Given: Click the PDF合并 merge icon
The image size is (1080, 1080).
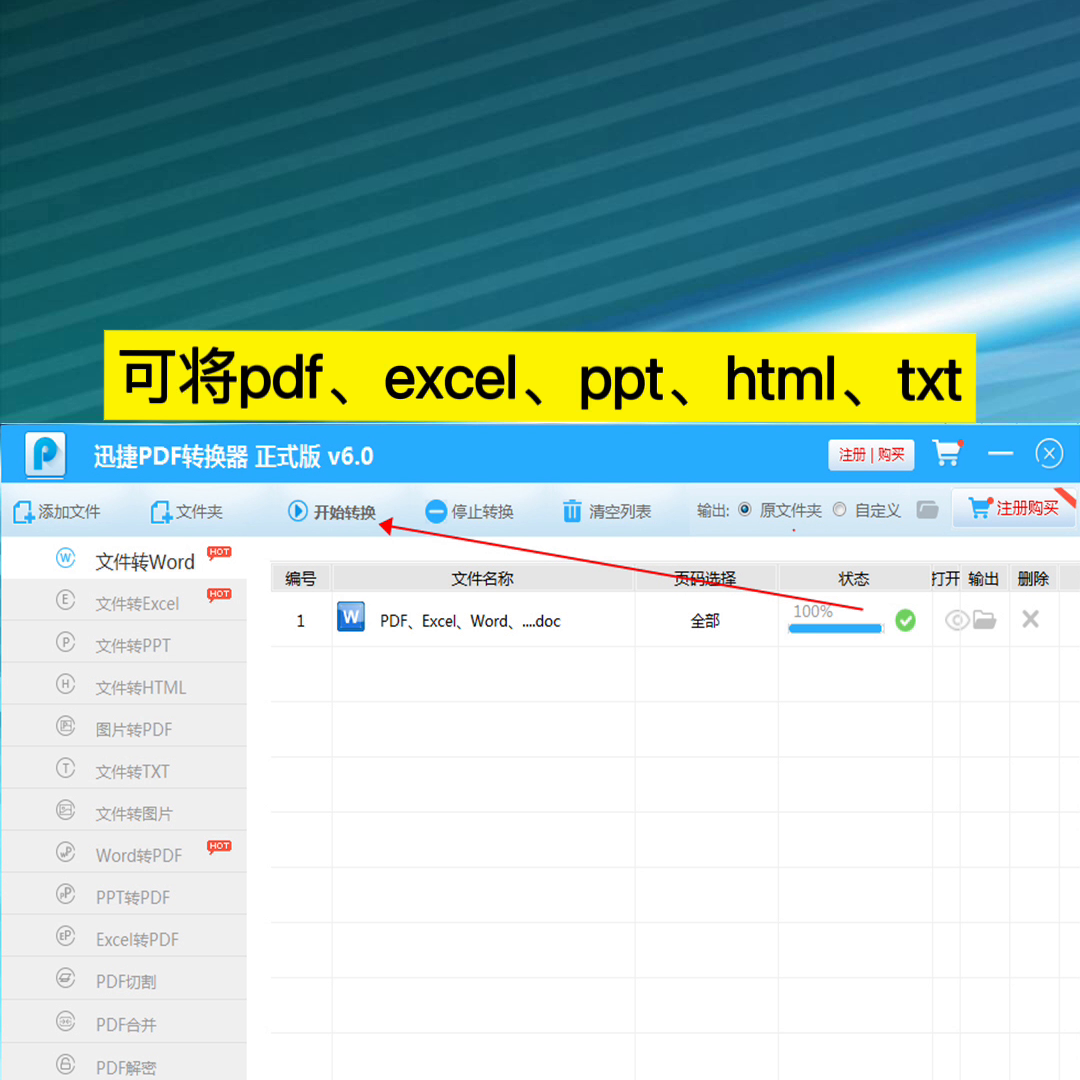Looking at the screenshot, I should click(x=65, y=1021).
